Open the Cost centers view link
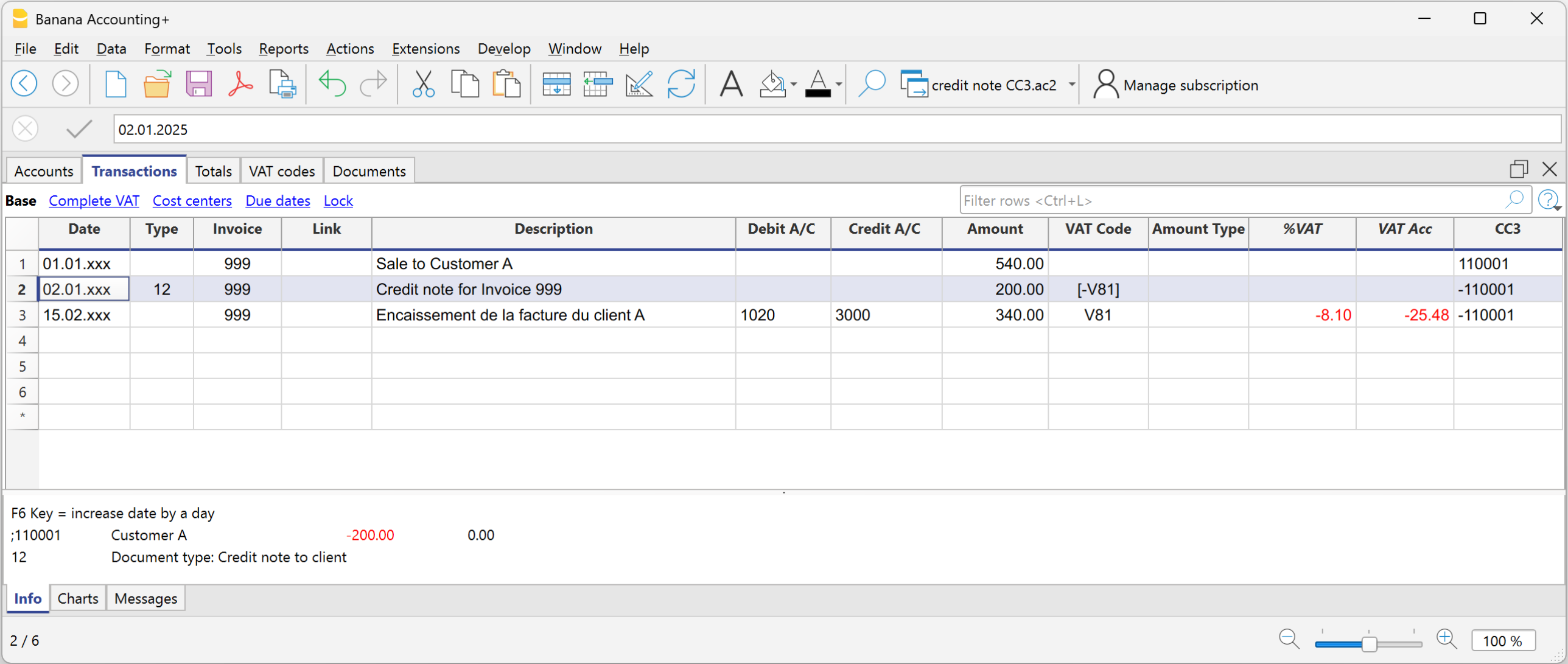This screenshot has height=664, width=1568. click(x=192, y=201)
